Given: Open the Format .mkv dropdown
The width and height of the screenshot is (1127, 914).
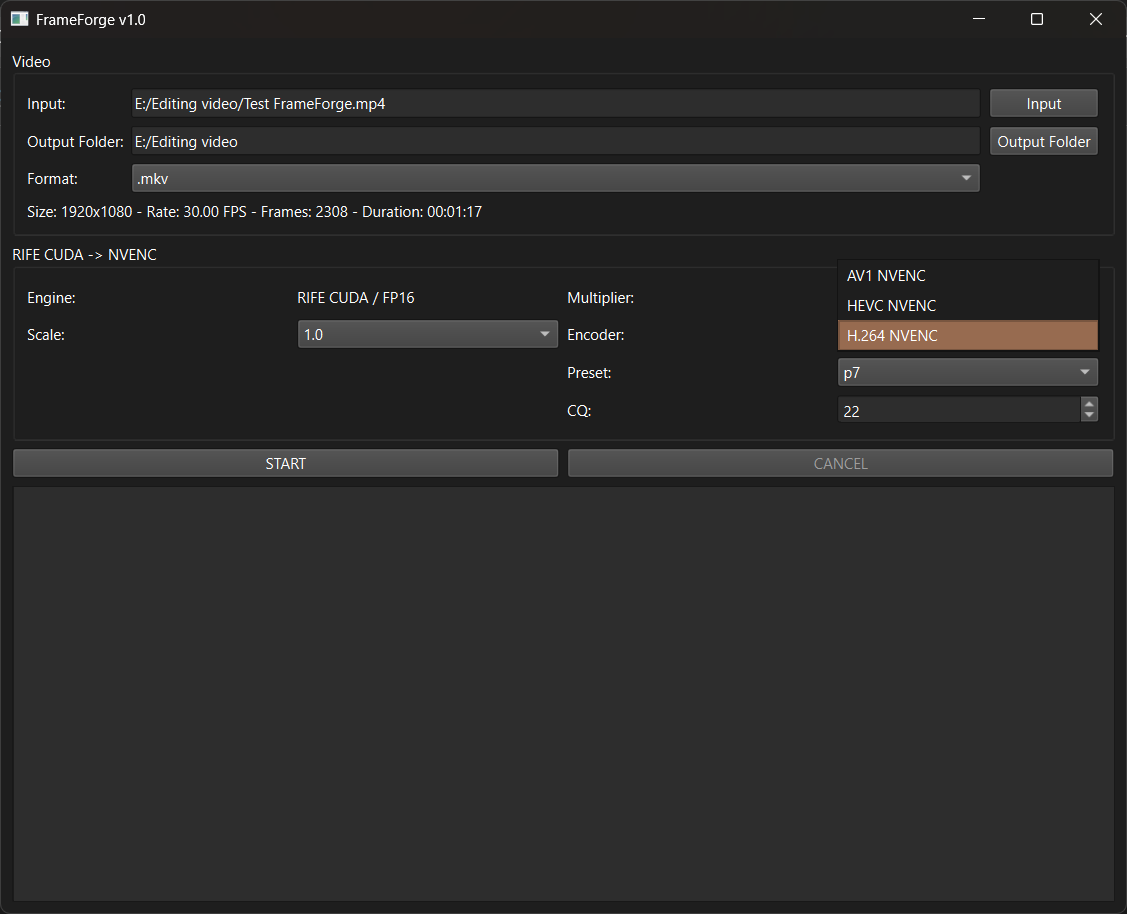Looking at the screenshot, I should point(556,179).
